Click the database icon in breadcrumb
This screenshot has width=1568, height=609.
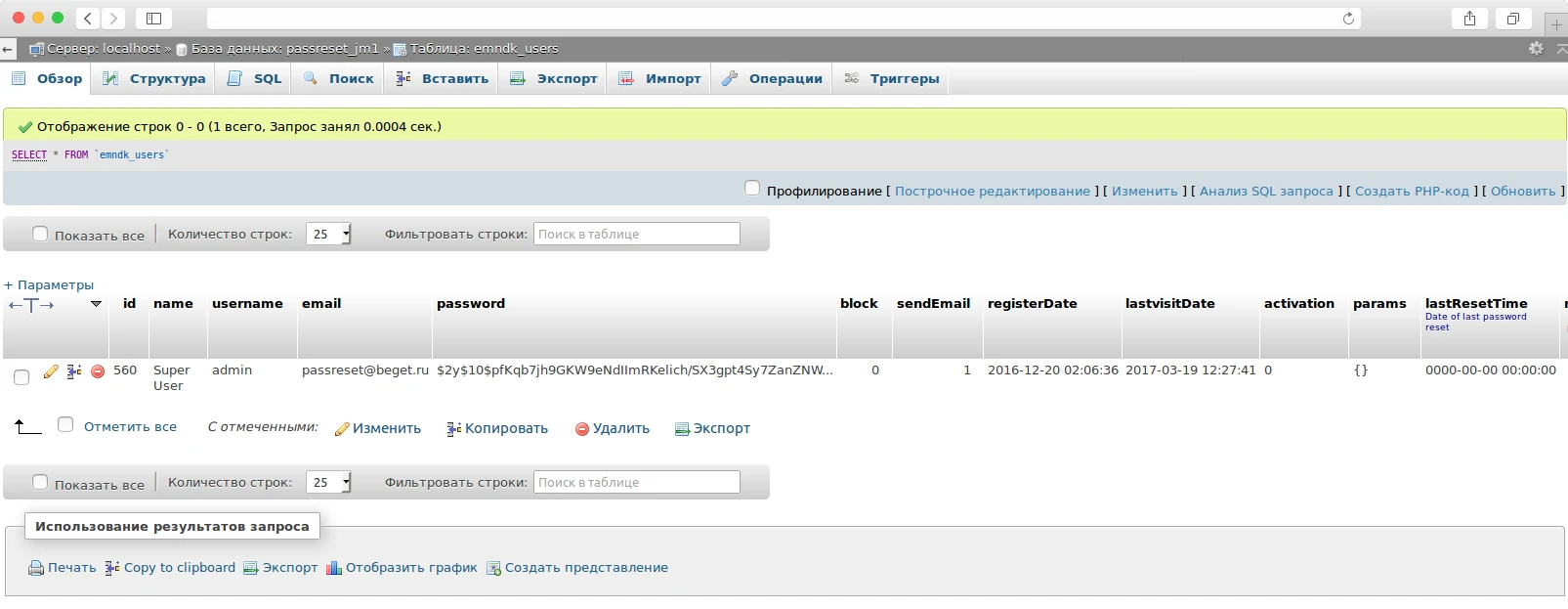182,49
